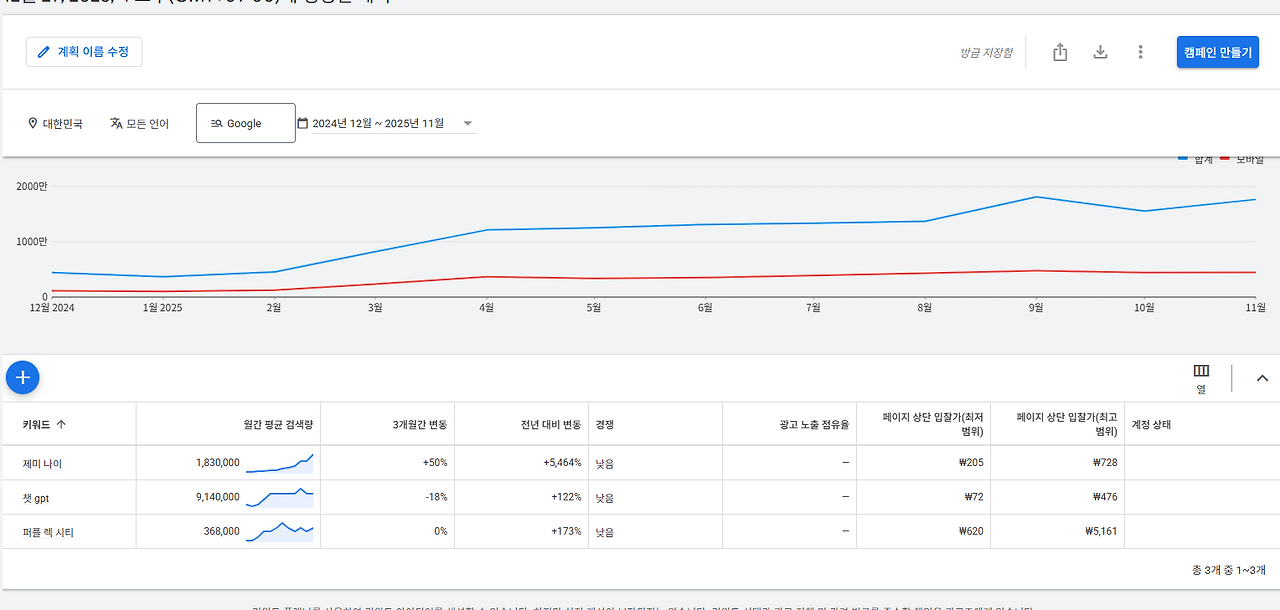Viewport: 1280px width, 610px height.
Task: Open trend sparkline for 챗 gpt
Action: [280, 497]
